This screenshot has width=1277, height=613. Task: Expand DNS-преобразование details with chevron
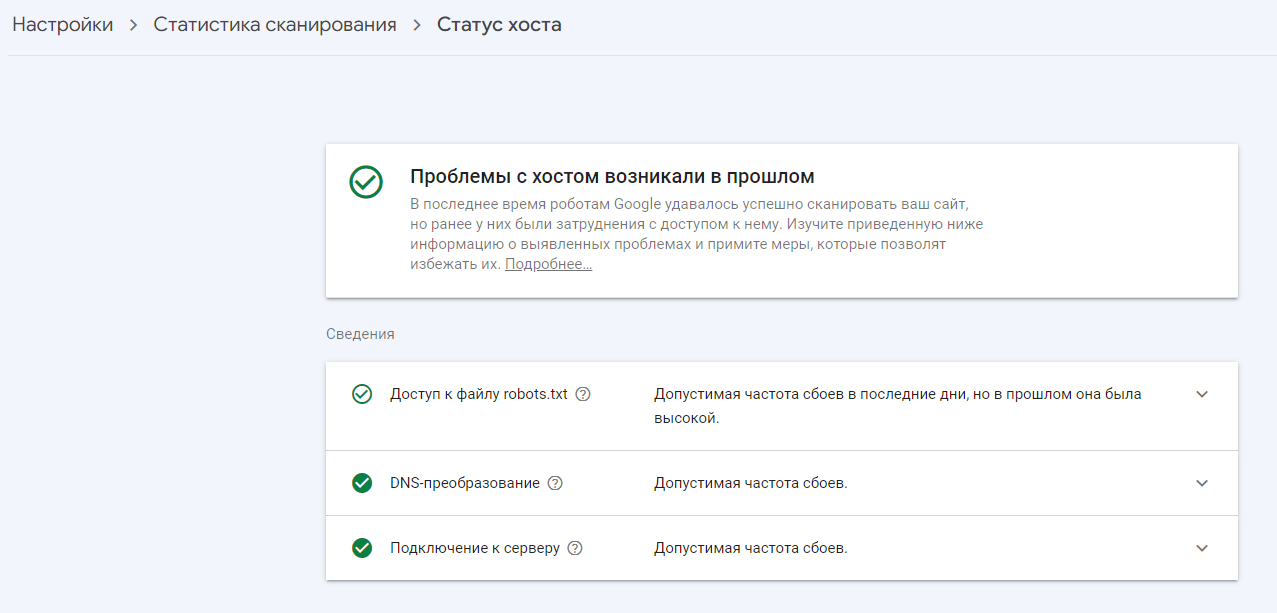coord(1202,483)
